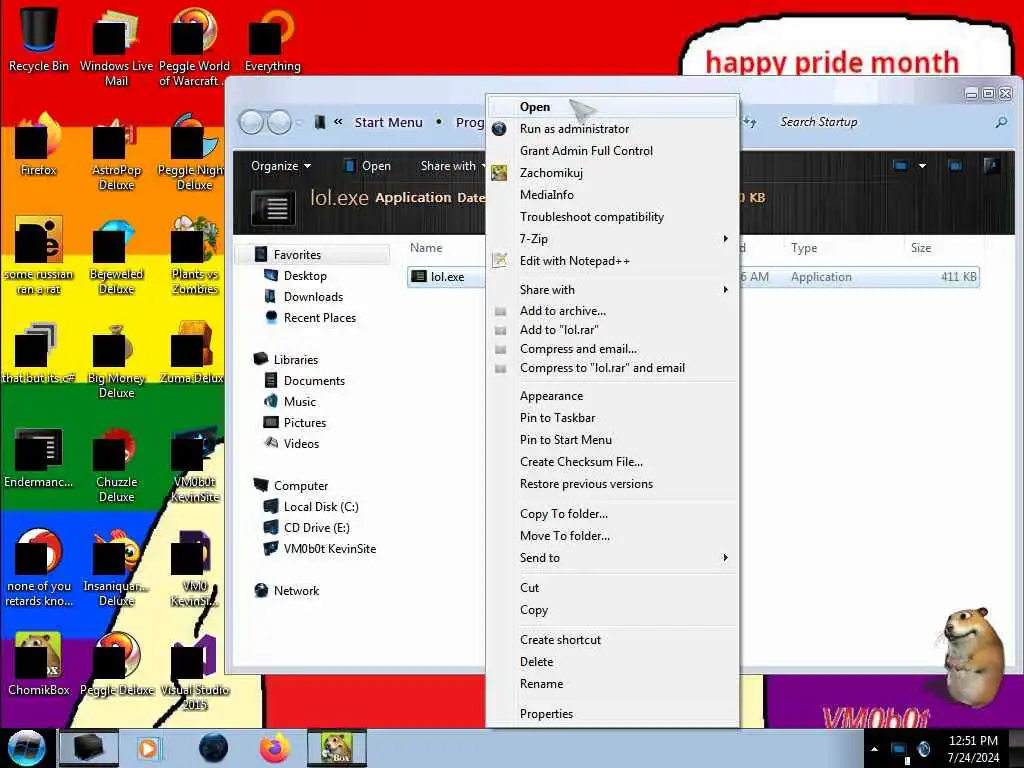Select Grant Admin Full Control
The width and height of the screenshot is (1024, 768).
[613, 151]
